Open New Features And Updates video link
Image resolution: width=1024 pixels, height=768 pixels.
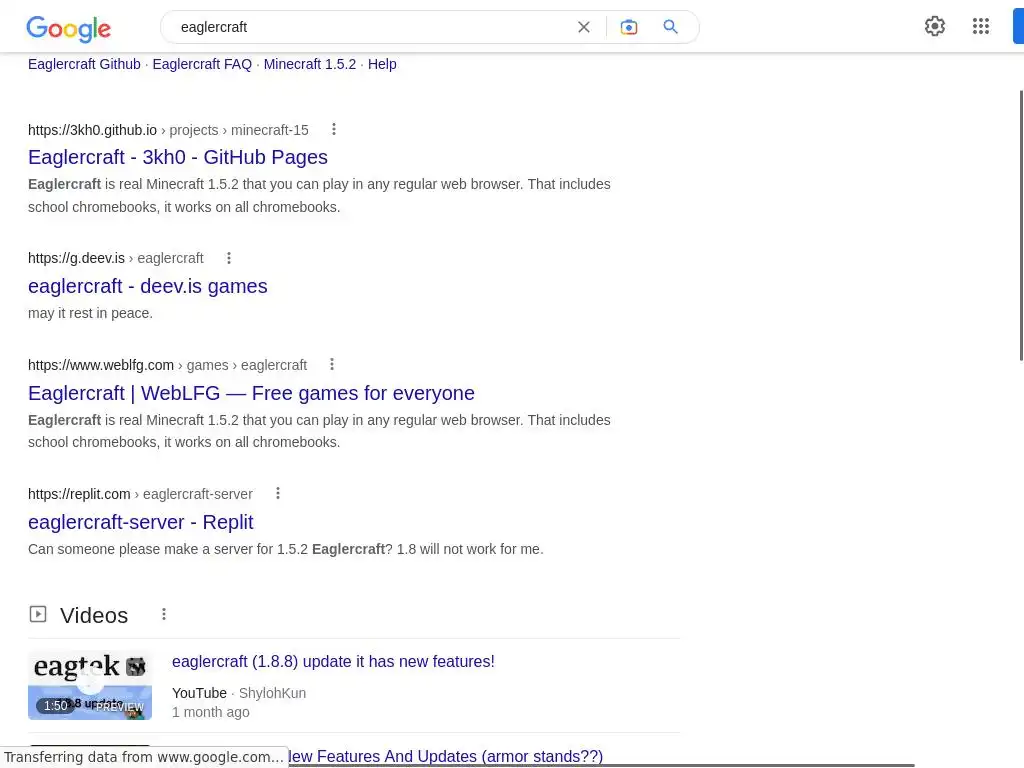pyautogui.click(x=445, y=756)
